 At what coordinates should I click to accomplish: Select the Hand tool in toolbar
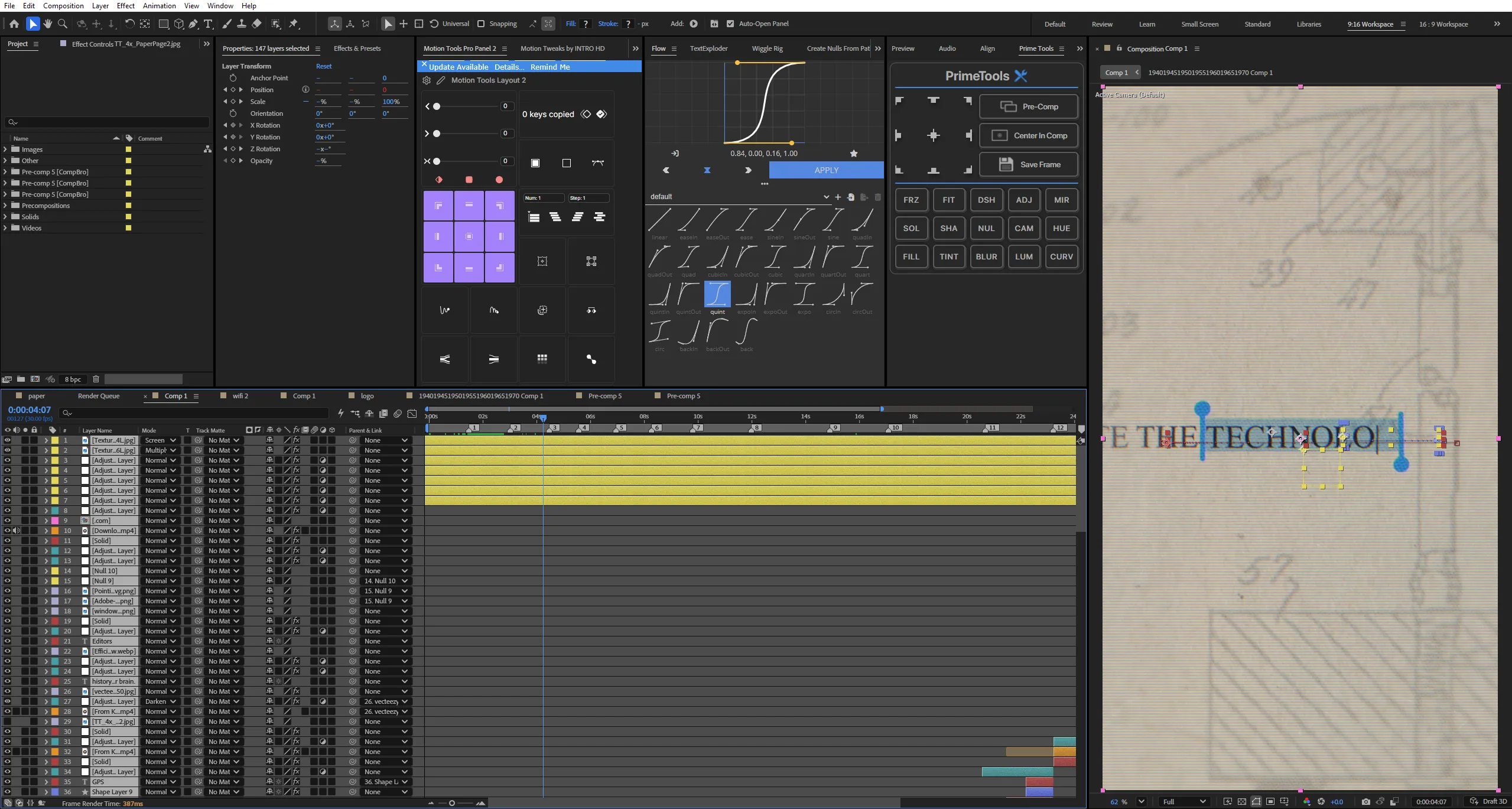[x=47, y=24]
